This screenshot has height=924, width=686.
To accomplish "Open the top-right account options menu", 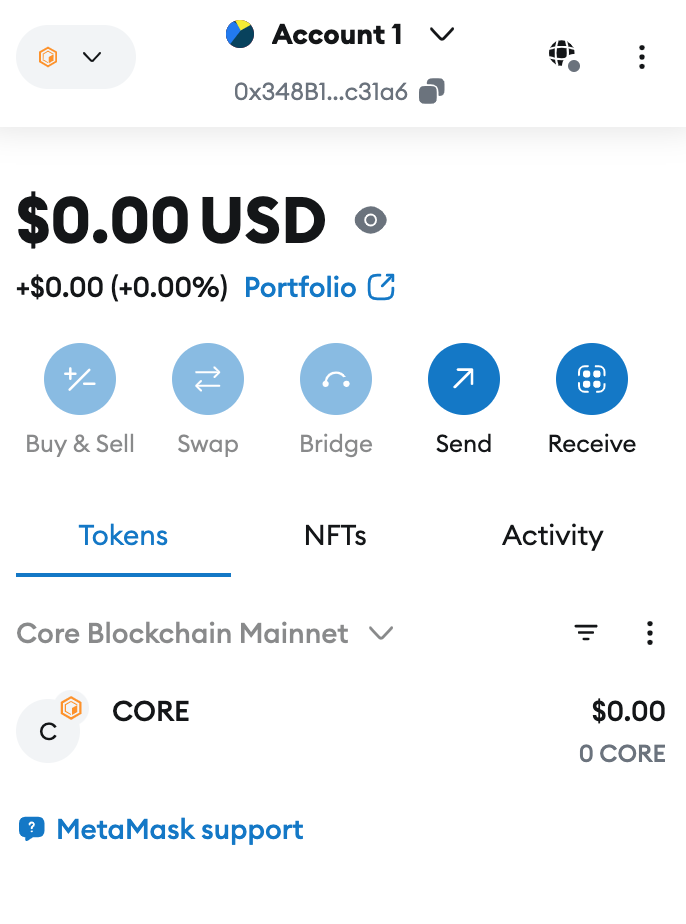I will [x=642, y=57].
